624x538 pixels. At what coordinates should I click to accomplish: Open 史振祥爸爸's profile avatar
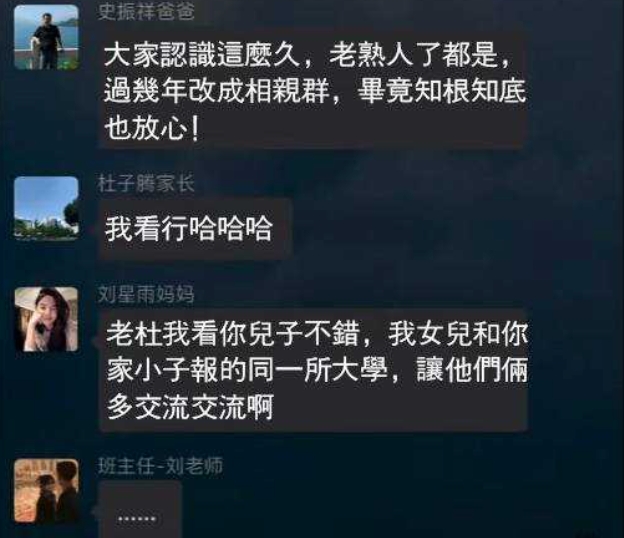47,37
